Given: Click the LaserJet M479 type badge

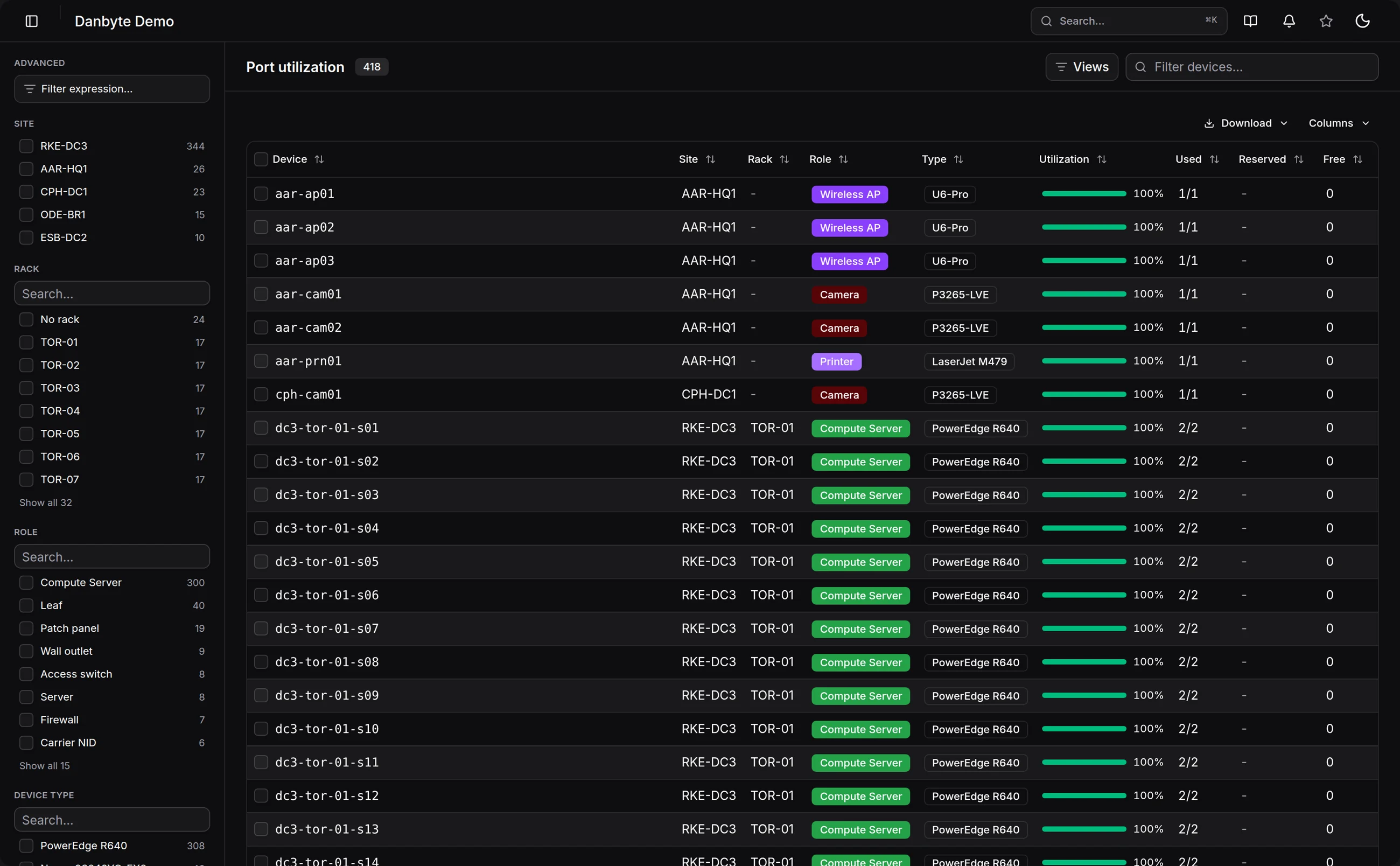Looking at the screenshot, I should (969, 362).
